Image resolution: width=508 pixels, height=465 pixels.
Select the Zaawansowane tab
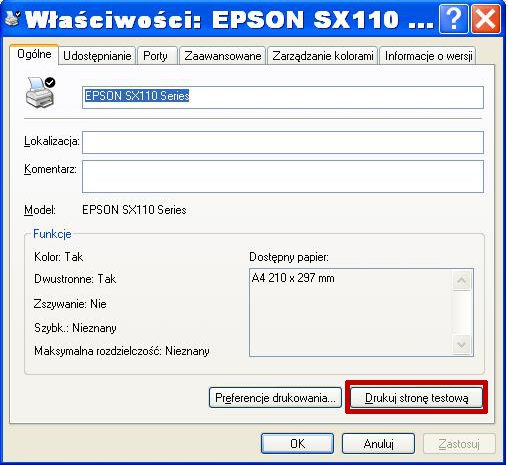tap(222, 56)
